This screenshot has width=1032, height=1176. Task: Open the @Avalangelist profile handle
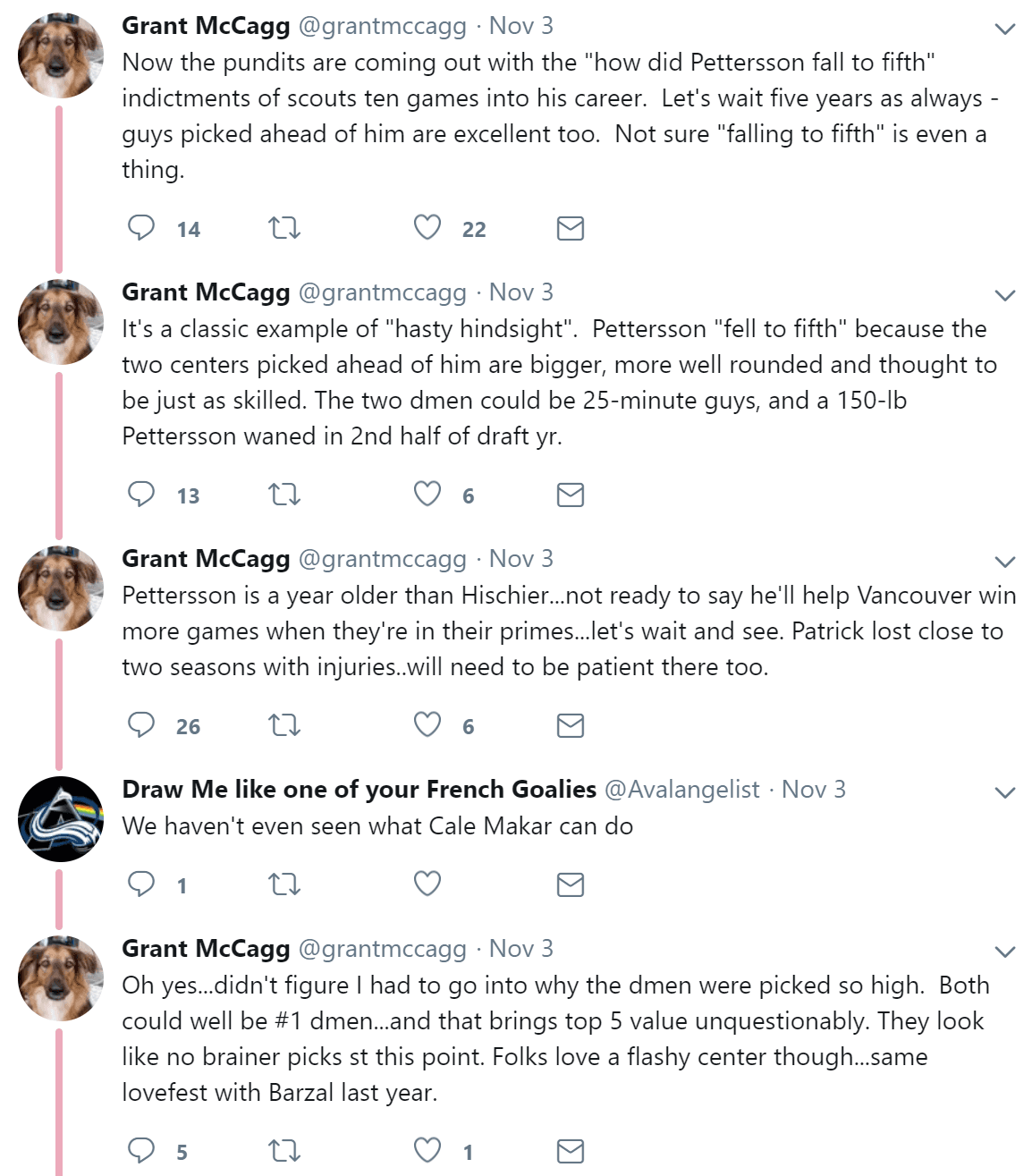(682, 790)
